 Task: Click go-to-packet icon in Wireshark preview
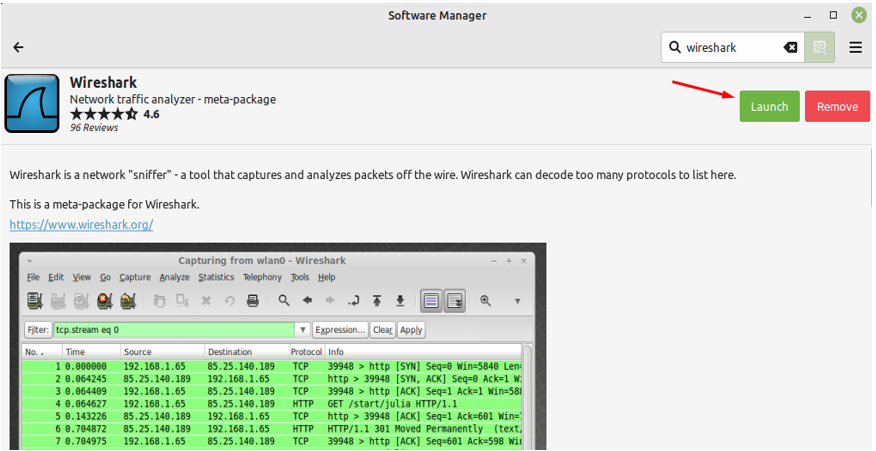[x=353, y=301]
